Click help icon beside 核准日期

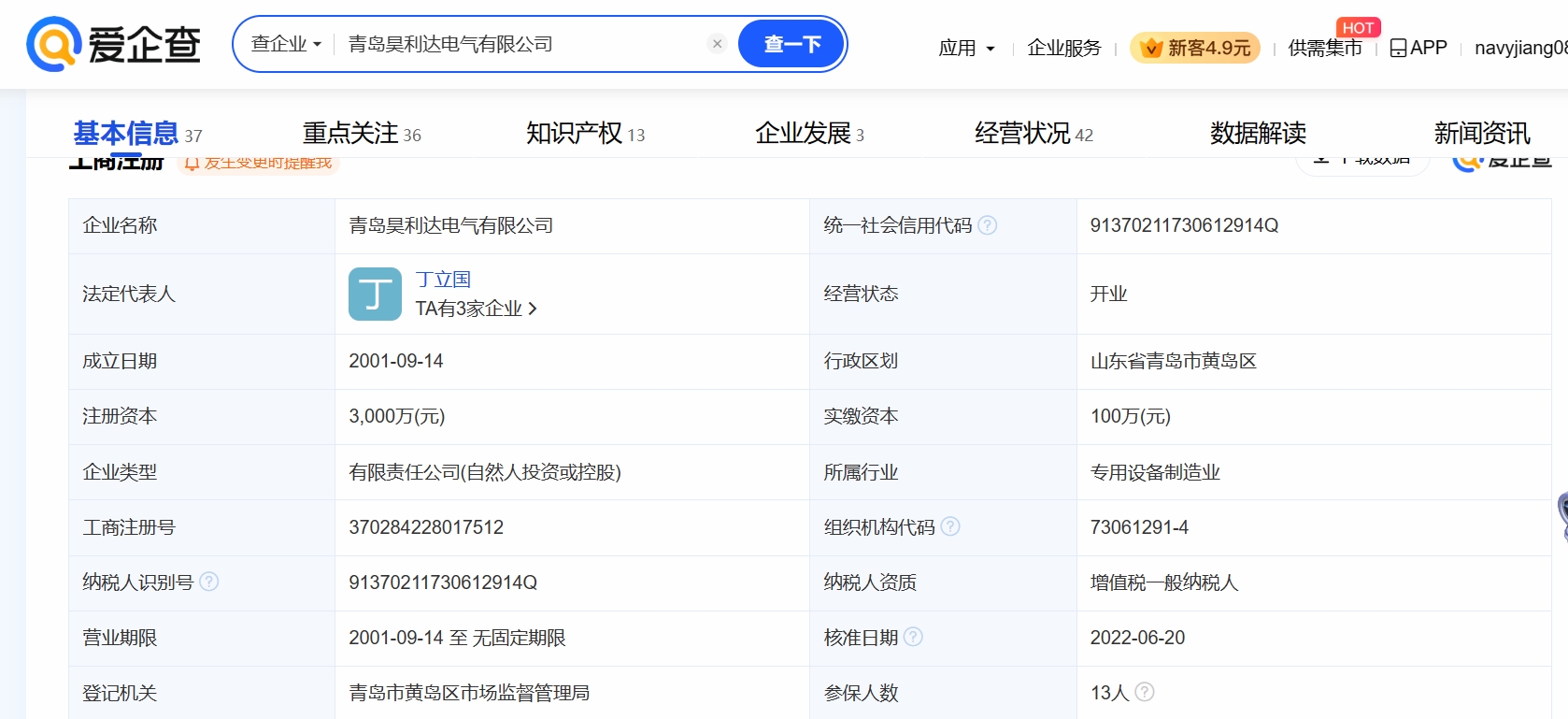914,637
